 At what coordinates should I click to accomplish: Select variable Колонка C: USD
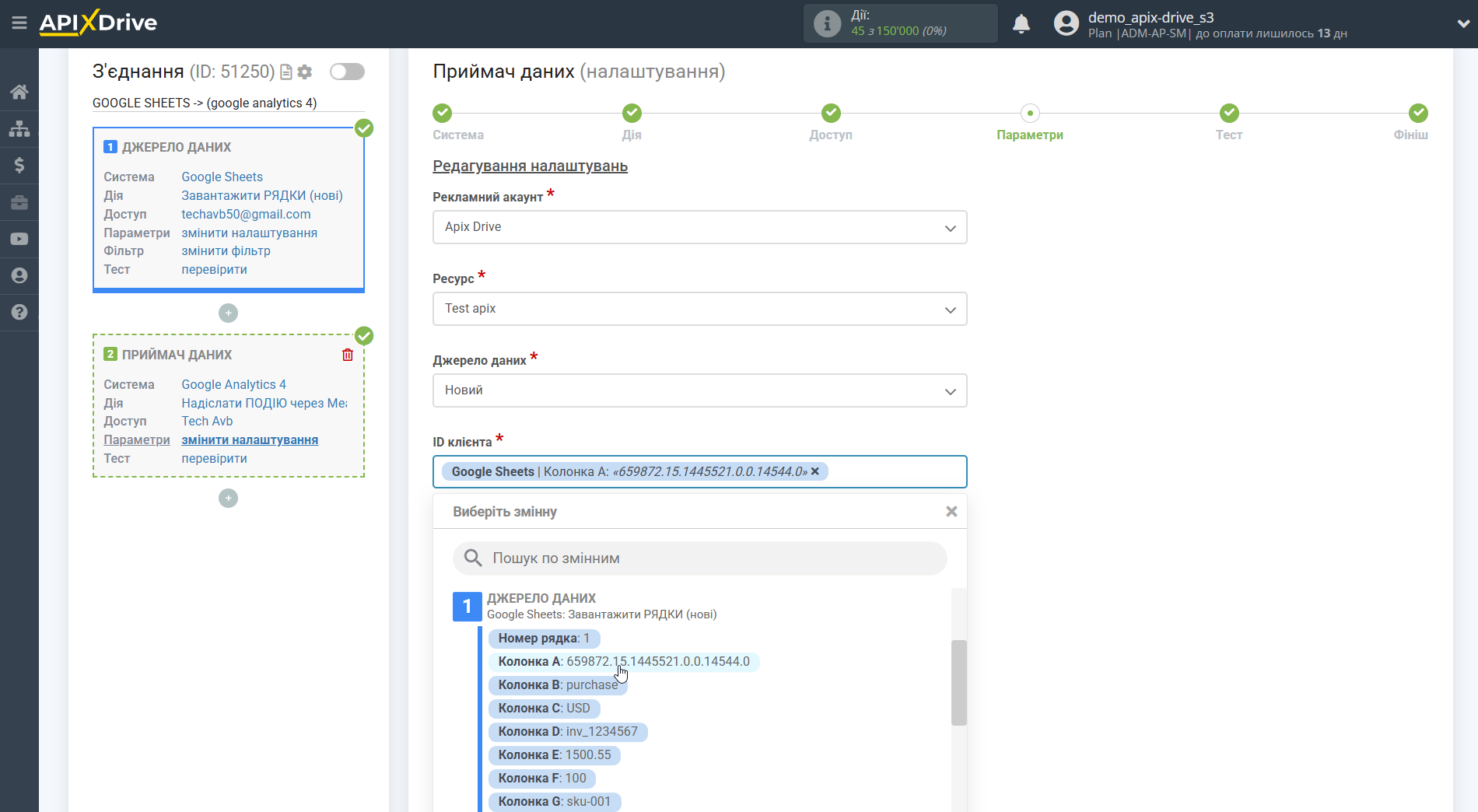pyautogui.click(x=544, y=709)
